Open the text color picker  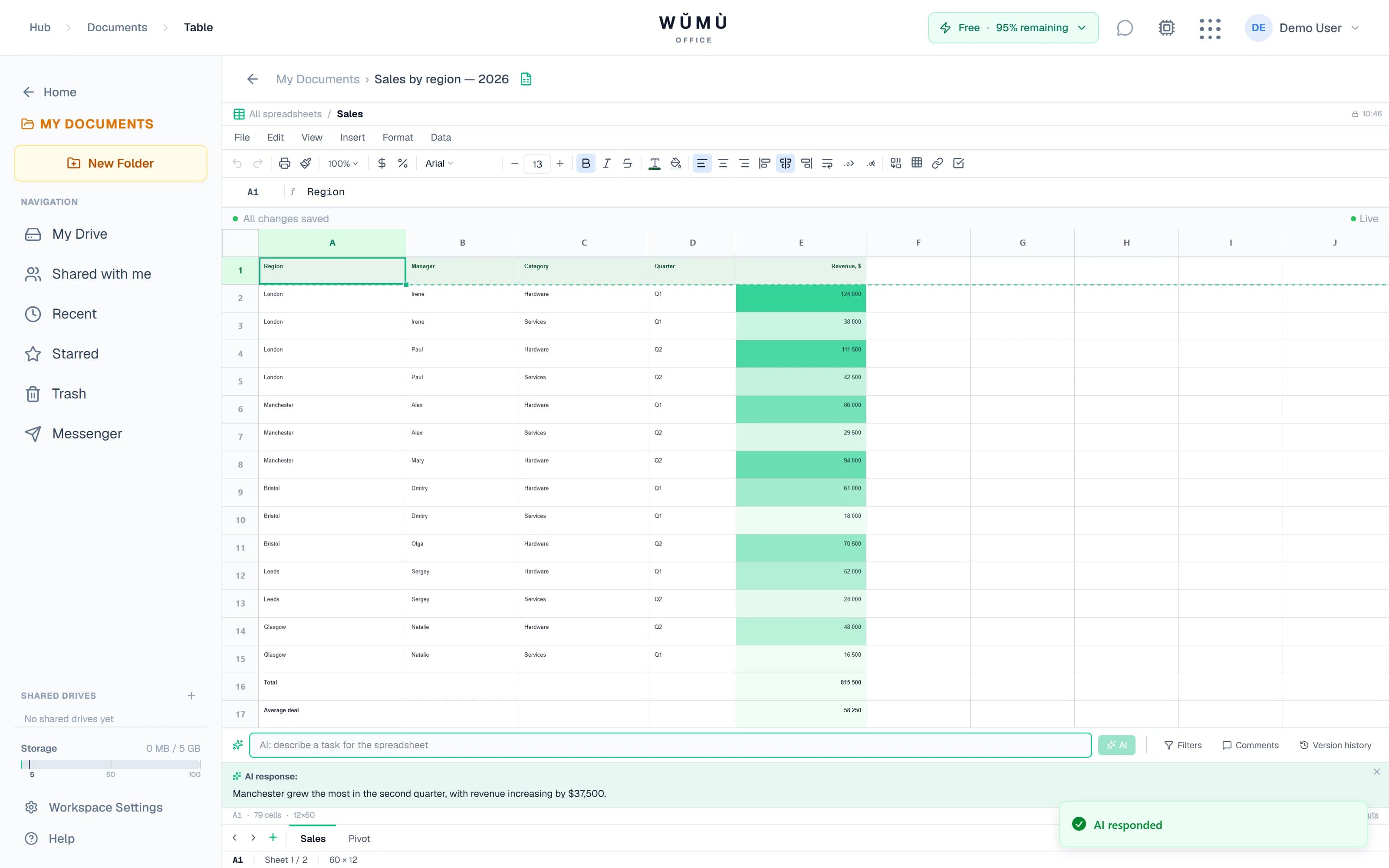tap(654, 164)
